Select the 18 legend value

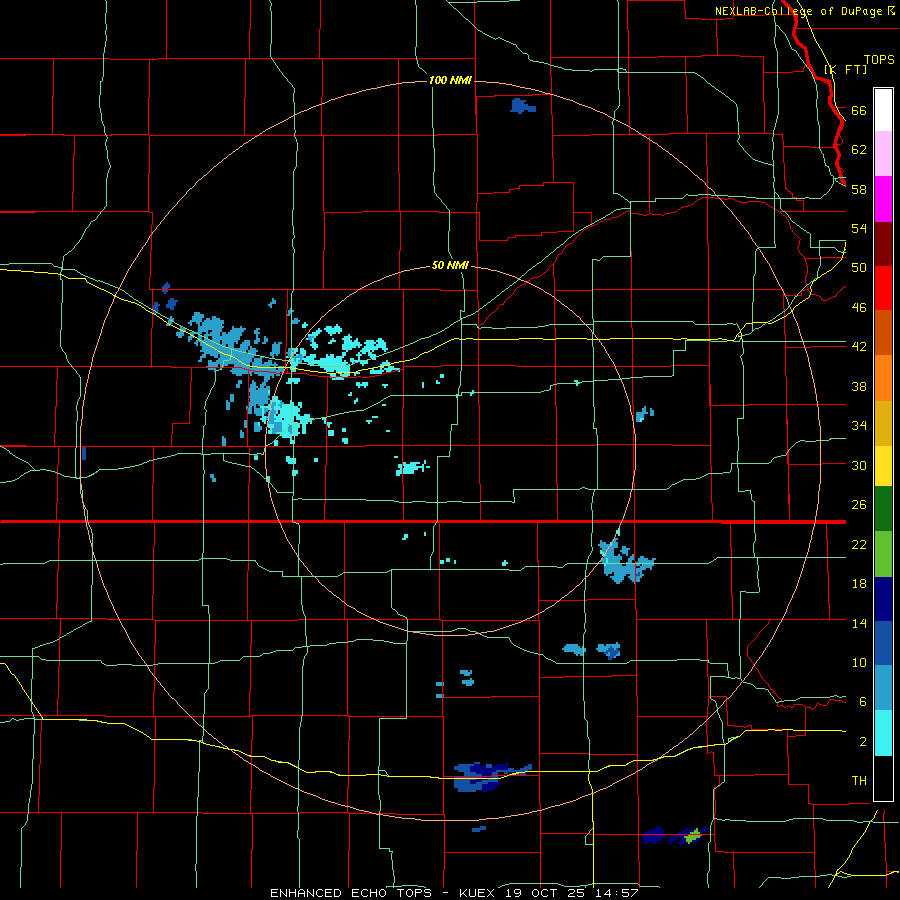pyautogui.click(x=859, y=584)
